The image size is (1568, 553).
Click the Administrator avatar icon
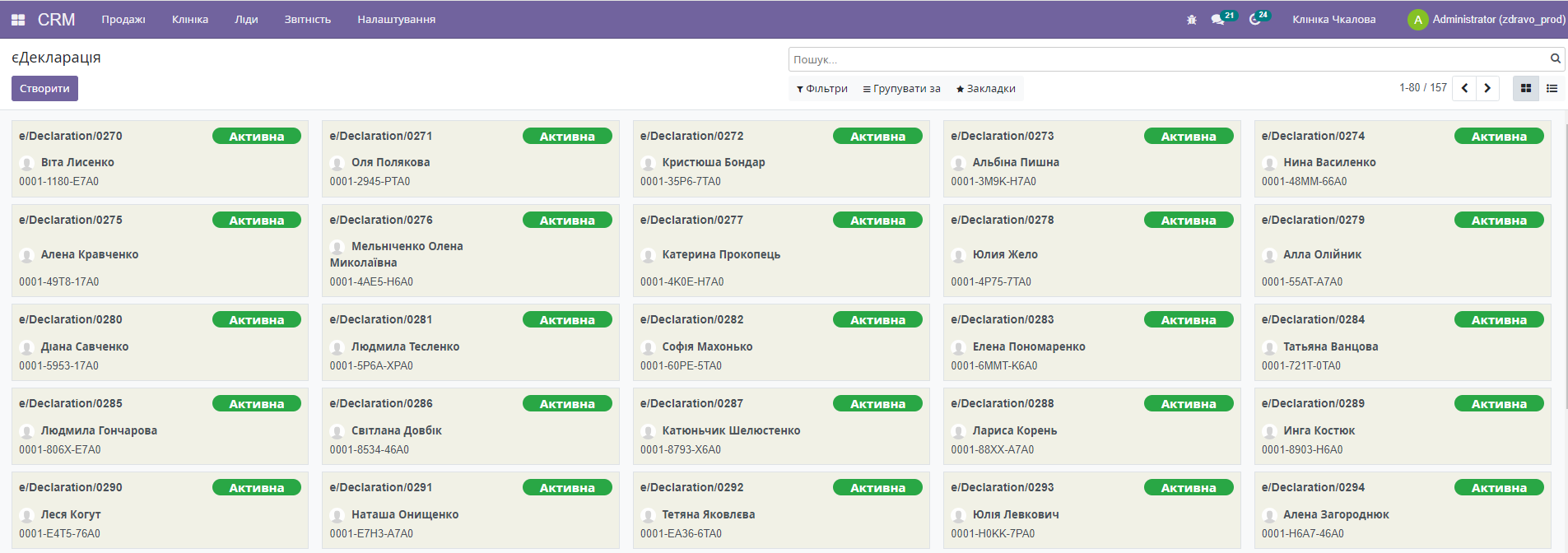1417,20
